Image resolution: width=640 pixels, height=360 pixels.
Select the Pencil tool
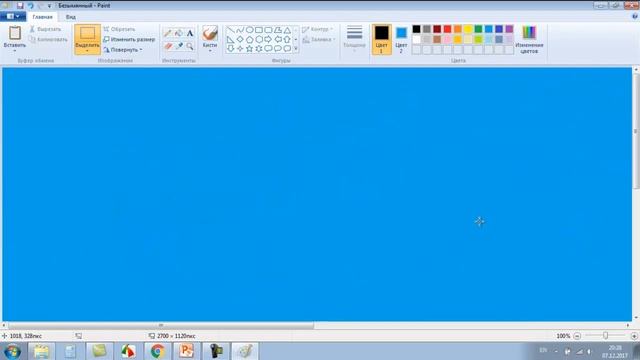[x=168, y=33]
